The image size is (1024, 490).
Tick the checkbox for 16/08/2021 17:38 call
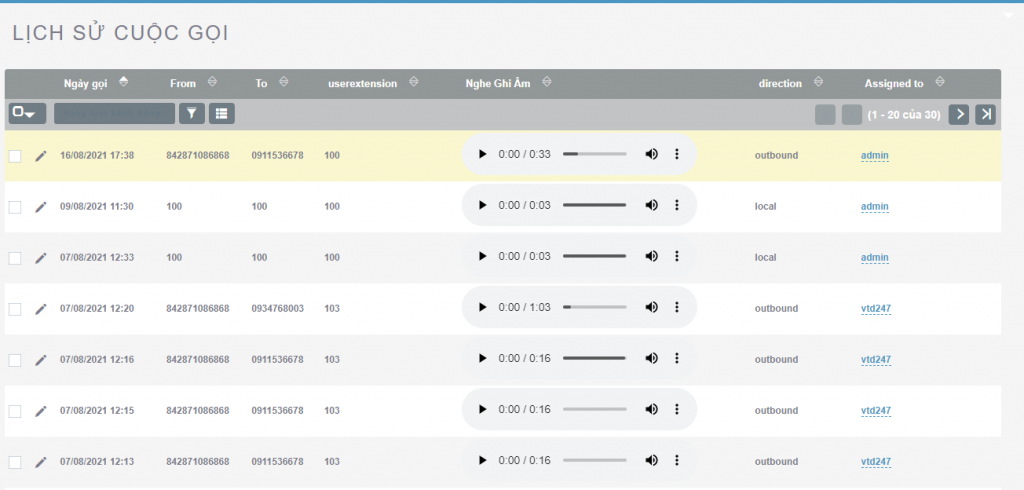(x=15, y=156)
